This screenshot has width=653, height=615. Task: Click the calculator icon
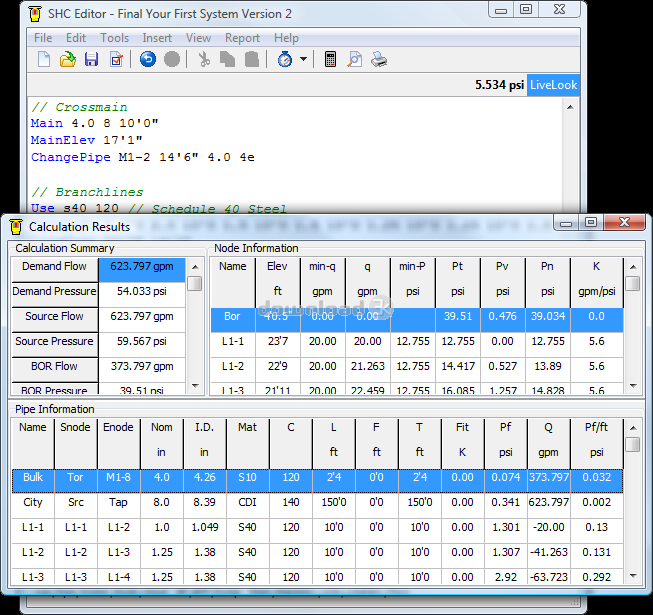click(330, 60)
